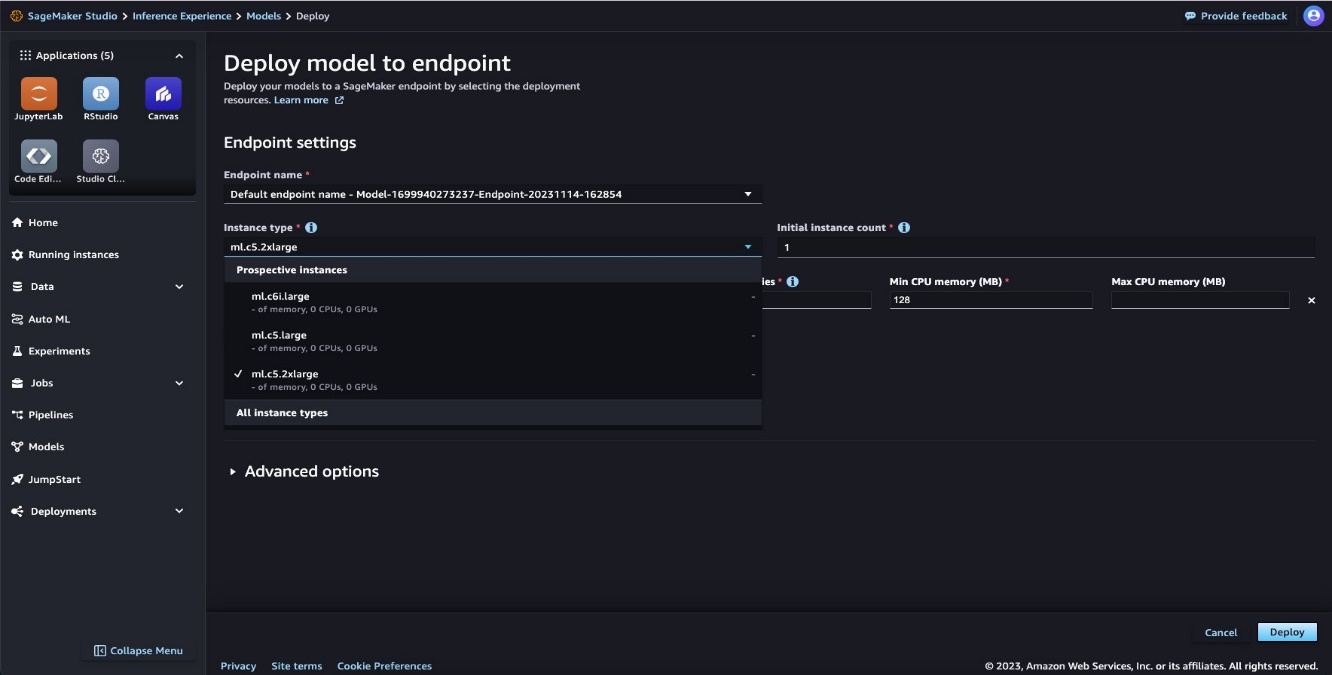Open Auto ML in the sidebar
Screen dimensions: 1332x675
(x=41, y=319)
